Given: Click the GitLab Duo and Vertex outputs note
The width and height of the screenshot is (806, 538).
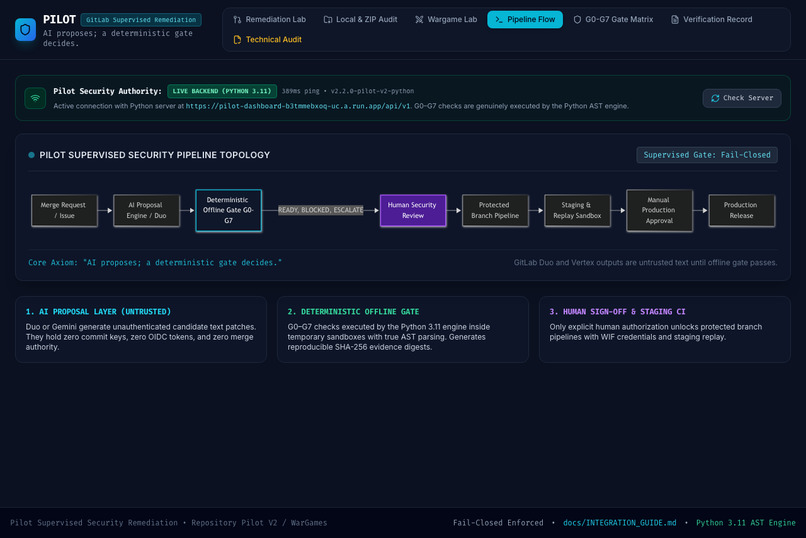Looking at the screenshot, I should (645, 262).
